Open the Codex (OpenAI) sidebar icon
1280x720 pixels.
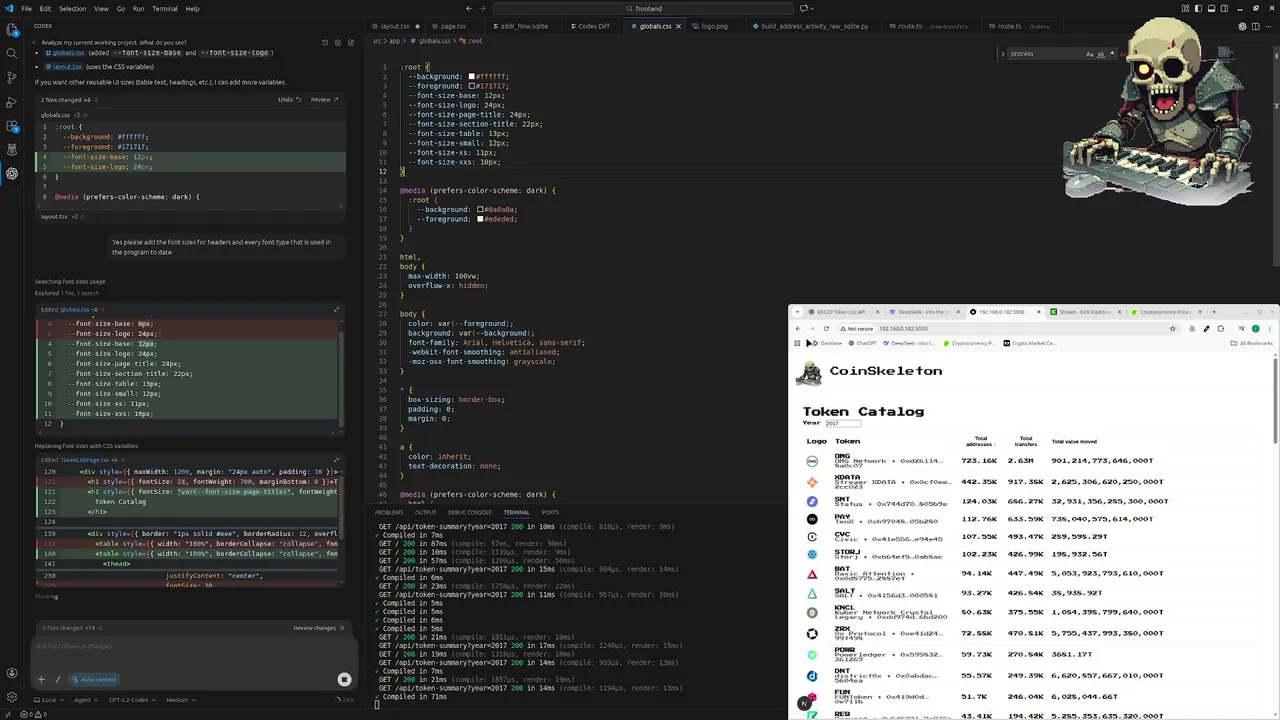click(x=12, y=173)
